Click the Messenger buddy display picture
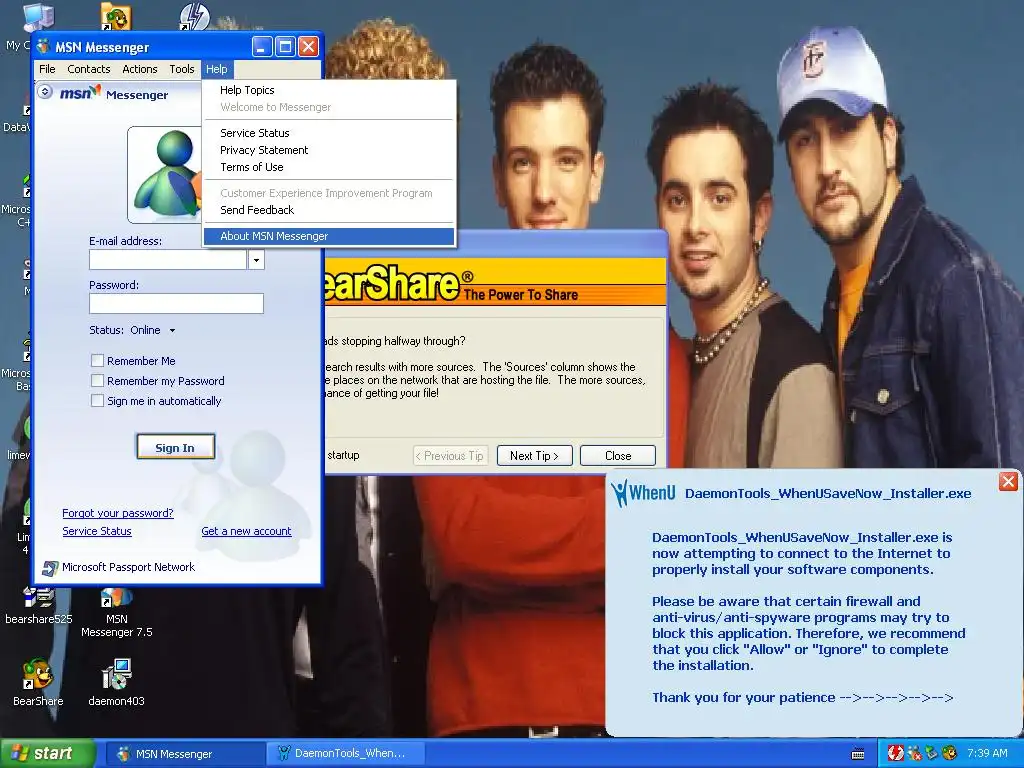 165,174
